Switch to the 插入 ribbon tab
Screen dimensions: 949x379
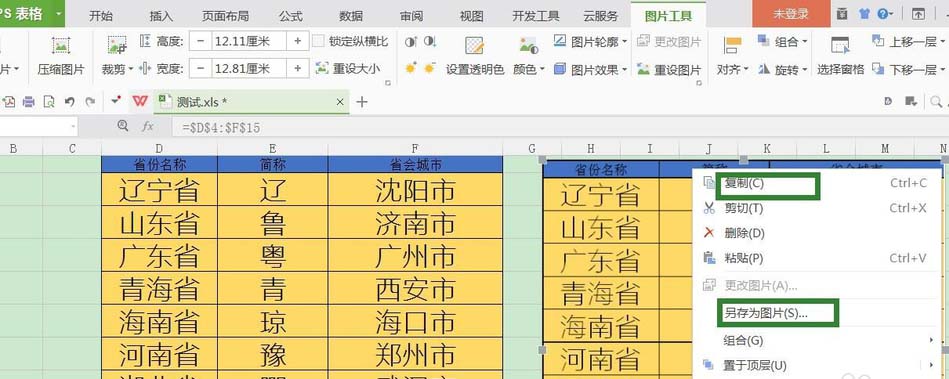(x=161, y=16)
